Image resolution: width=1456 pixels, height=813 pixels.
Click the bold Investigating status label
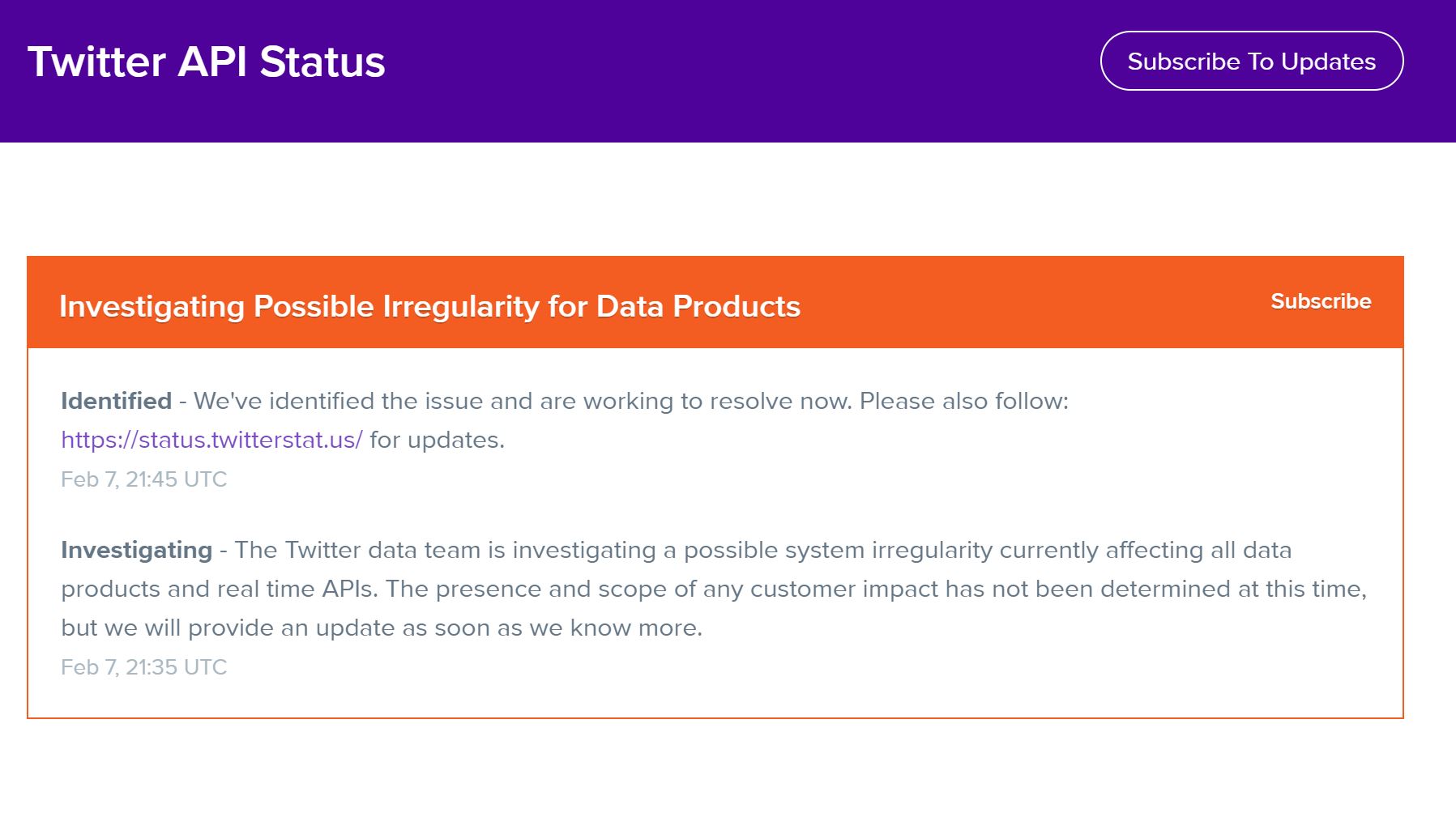136,550
